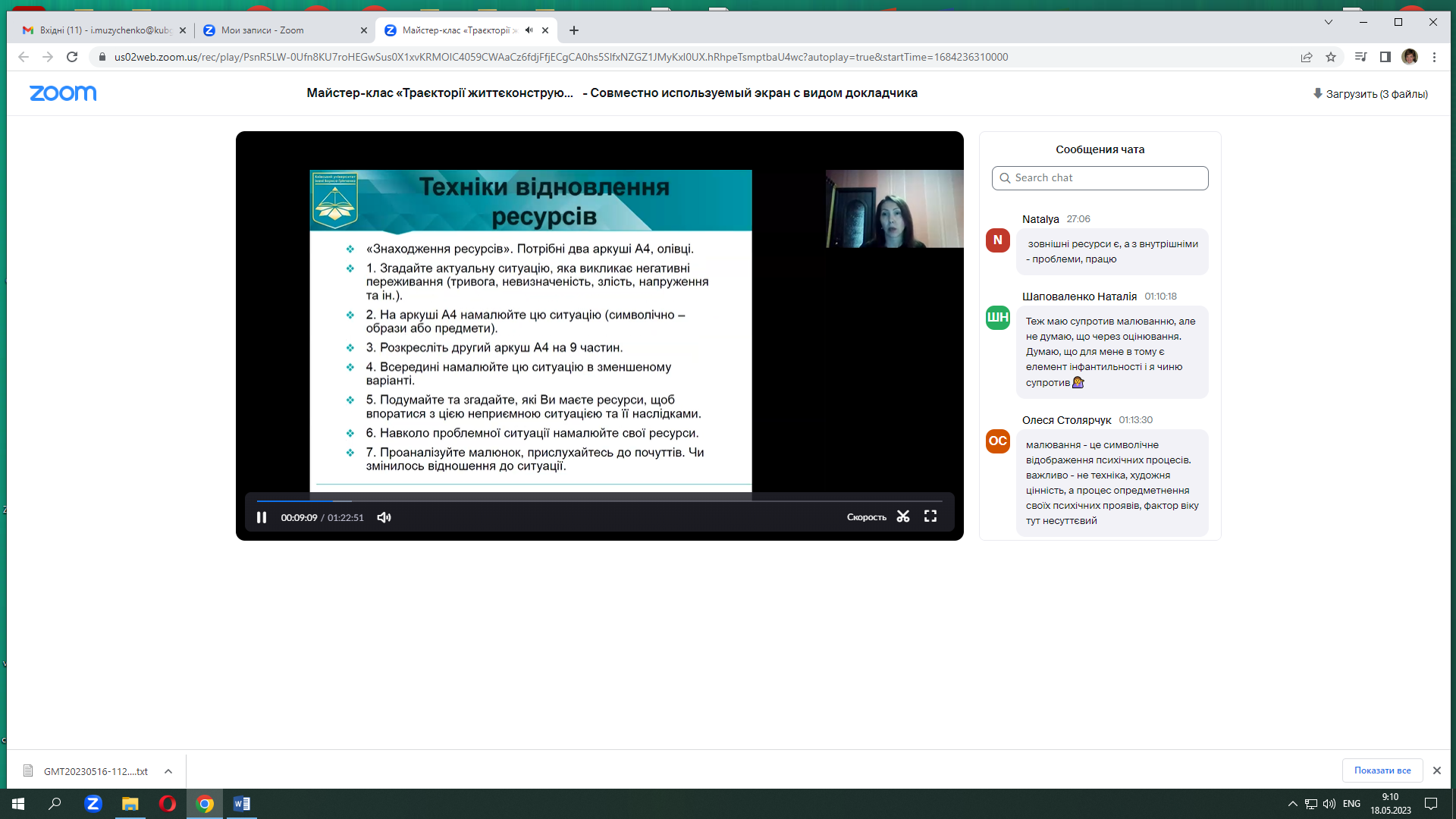Bookmark this page with star icon
The width and height of the screenshot is (1456, 819).
[x=1331, y=57]
